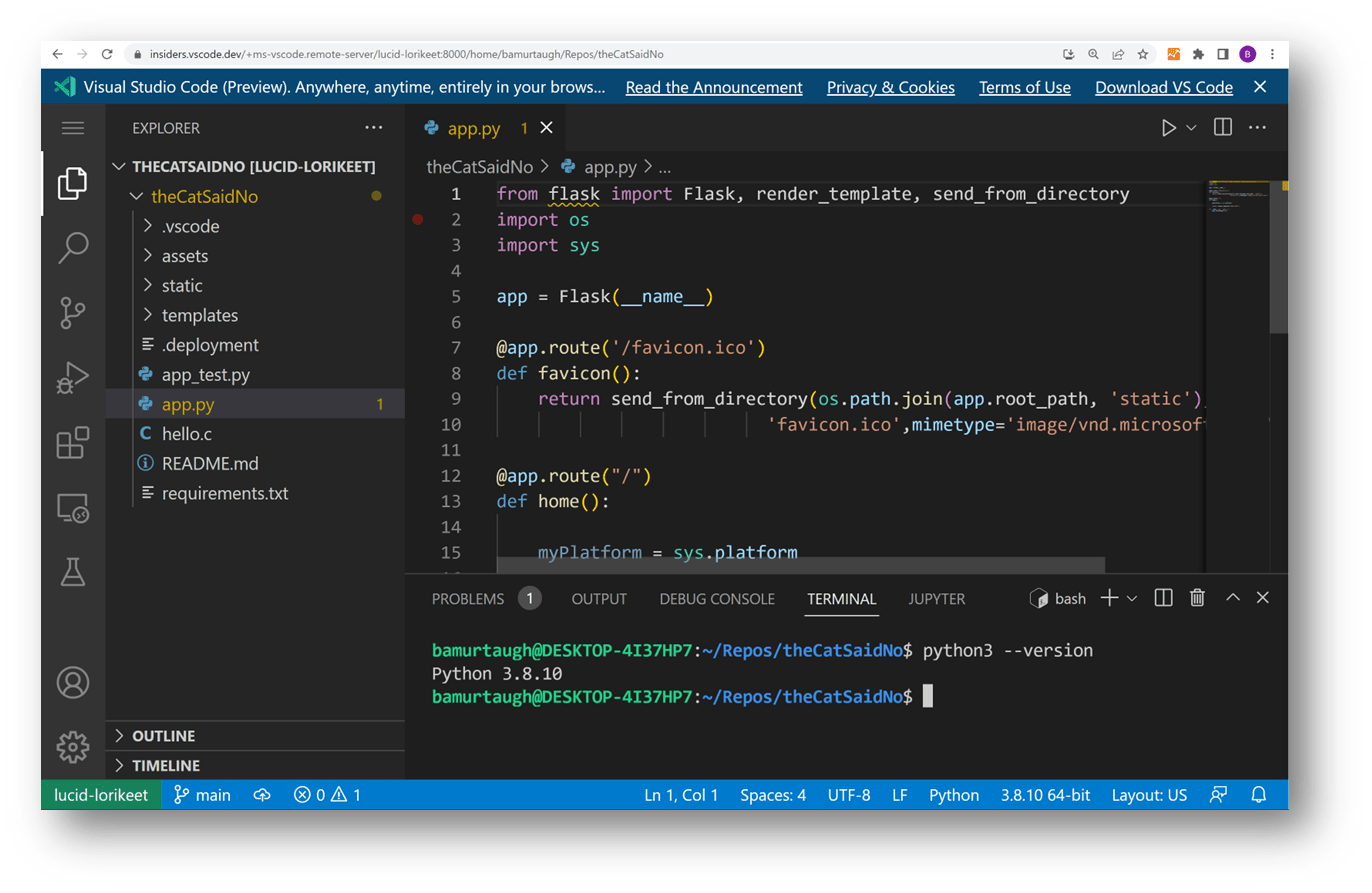Open run options dropdown next to play
The image size is (1372, 893).
point(1191,128)
